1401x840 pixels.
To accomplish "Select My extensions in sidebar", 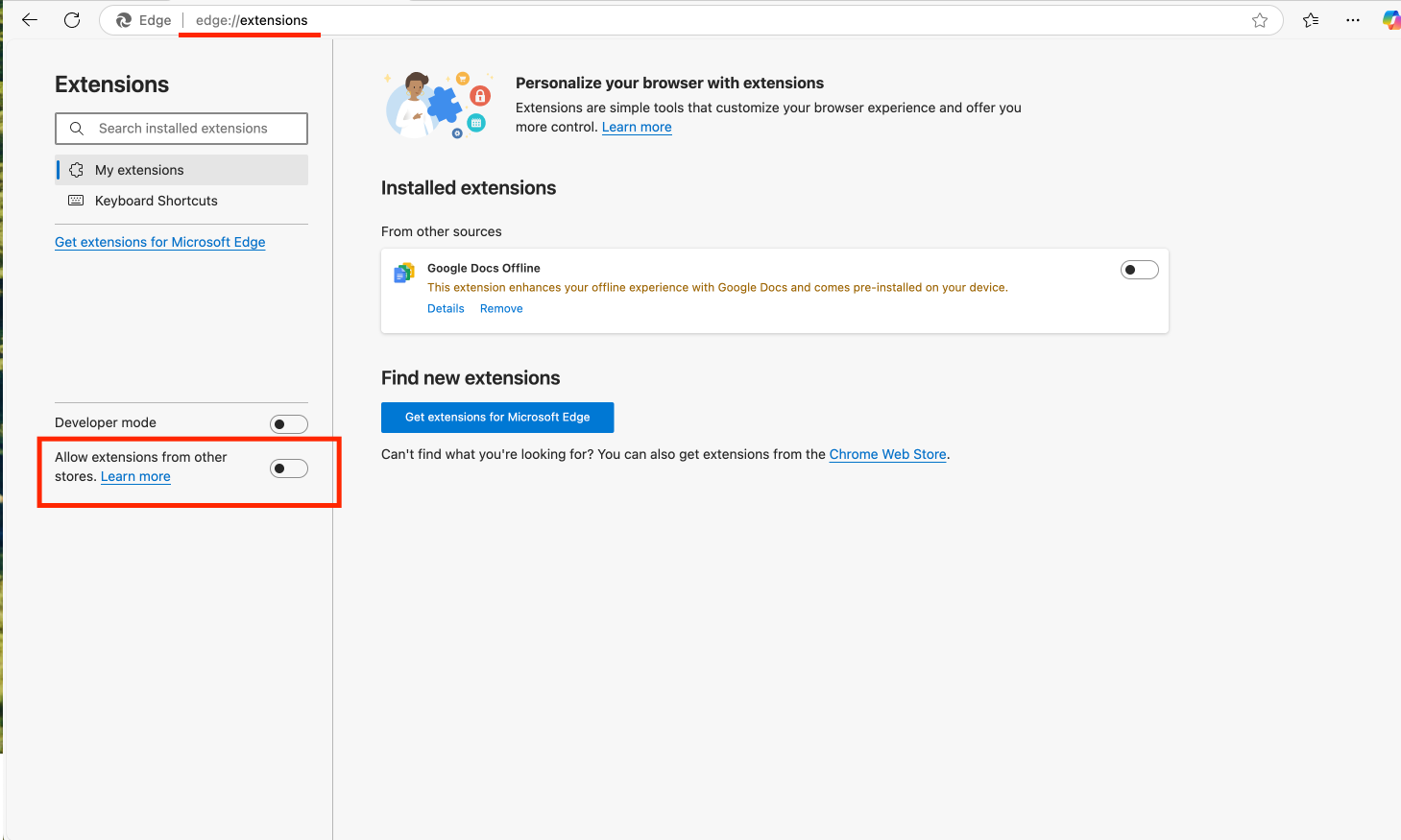I will coord(181,170).
